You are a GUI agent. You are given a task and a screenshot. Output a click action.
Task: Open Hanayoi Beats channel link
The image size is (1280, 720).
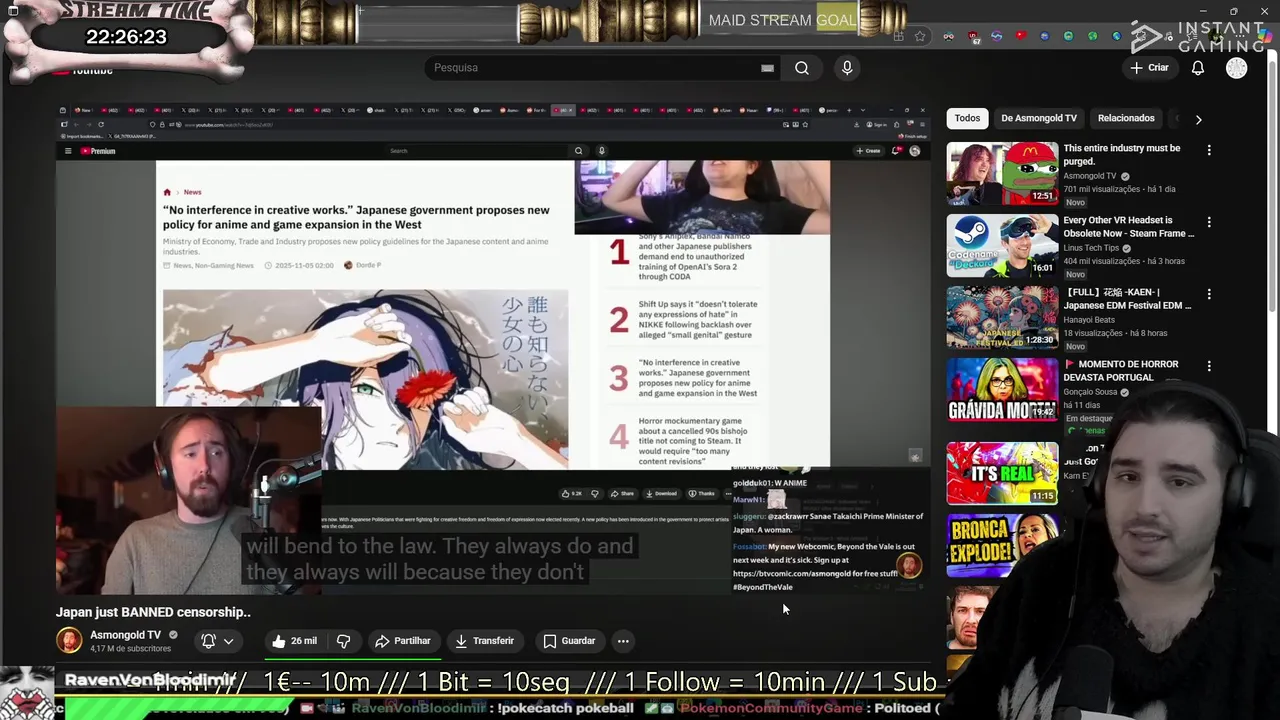coord(1089,320)
